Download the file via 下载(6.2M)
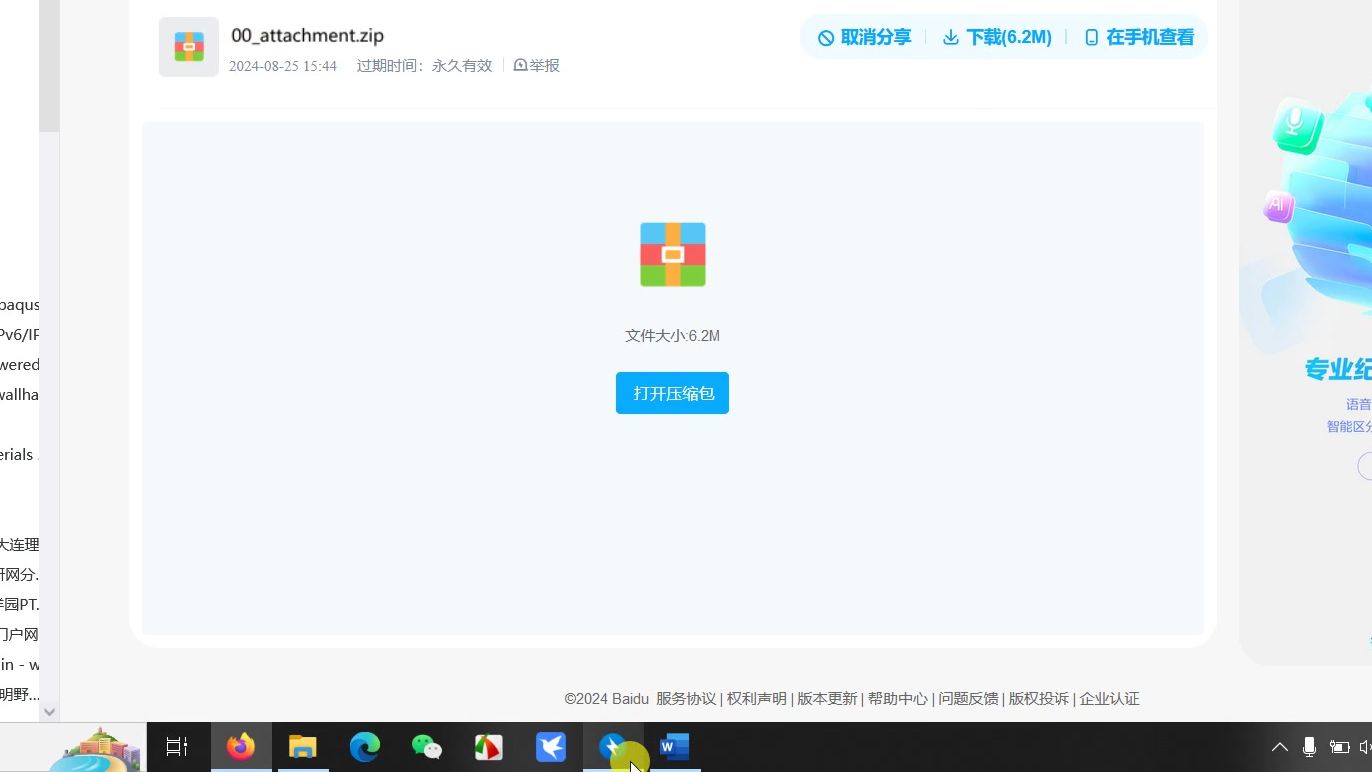 [997, 37]
